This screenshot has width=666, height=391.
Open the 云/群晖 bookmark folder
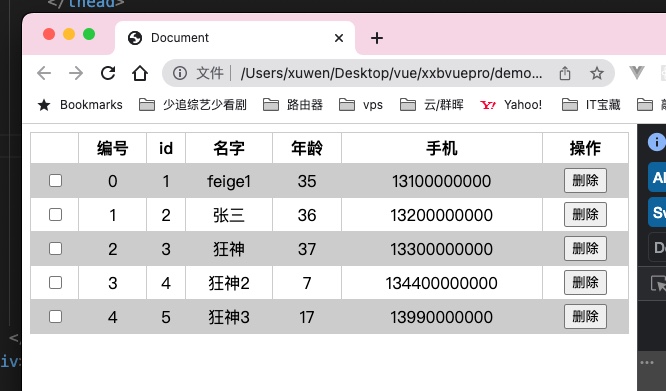point(432,105)
